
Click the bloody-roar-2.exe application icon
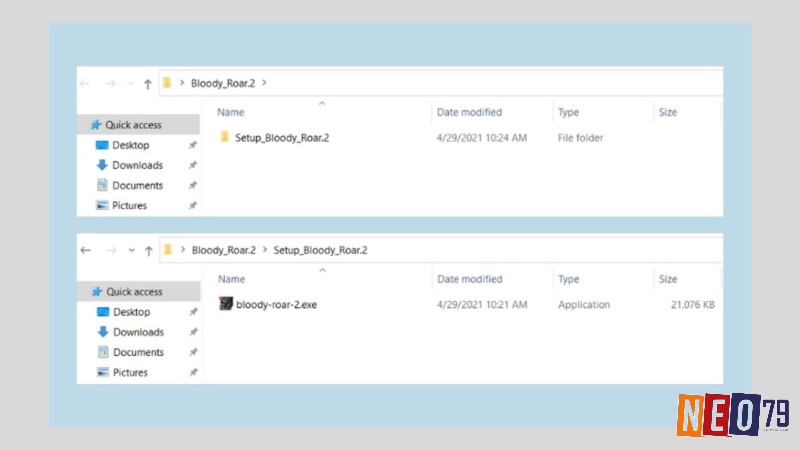pyautogui.click(x=226, y=304)
